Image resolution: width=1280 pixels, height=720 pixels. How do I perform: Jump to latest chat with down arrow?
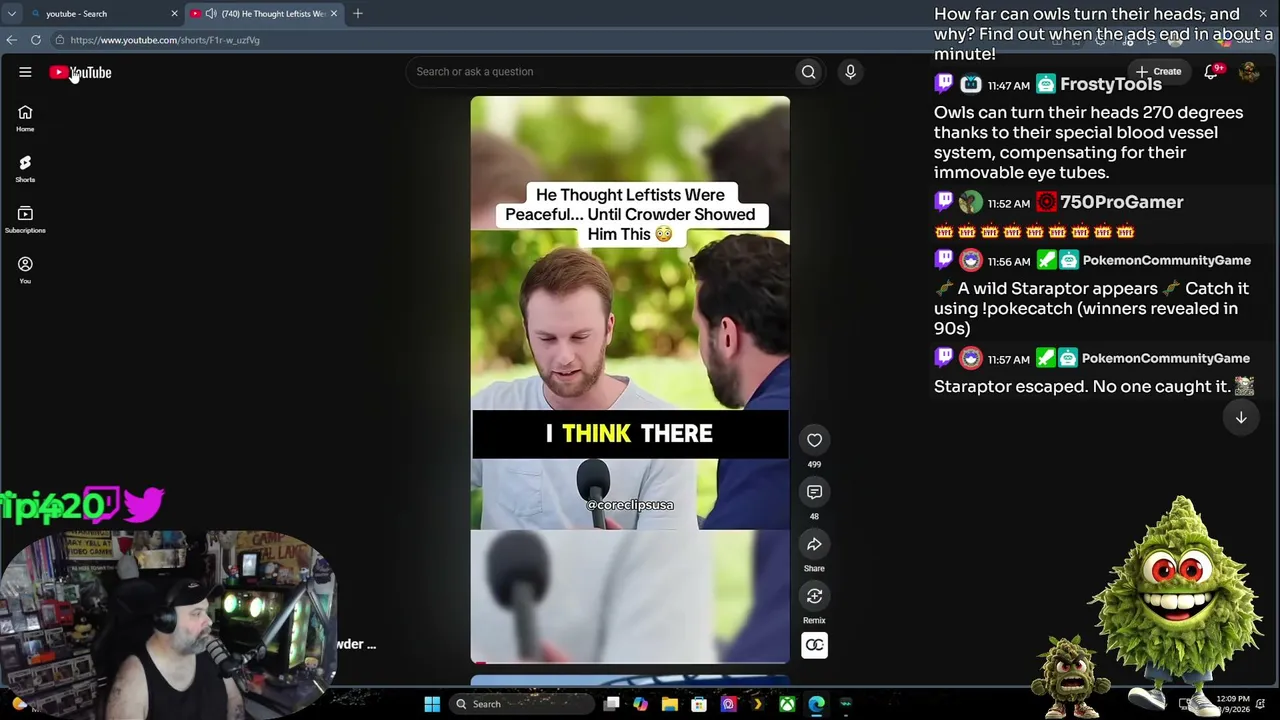[x=1241, y=418]
